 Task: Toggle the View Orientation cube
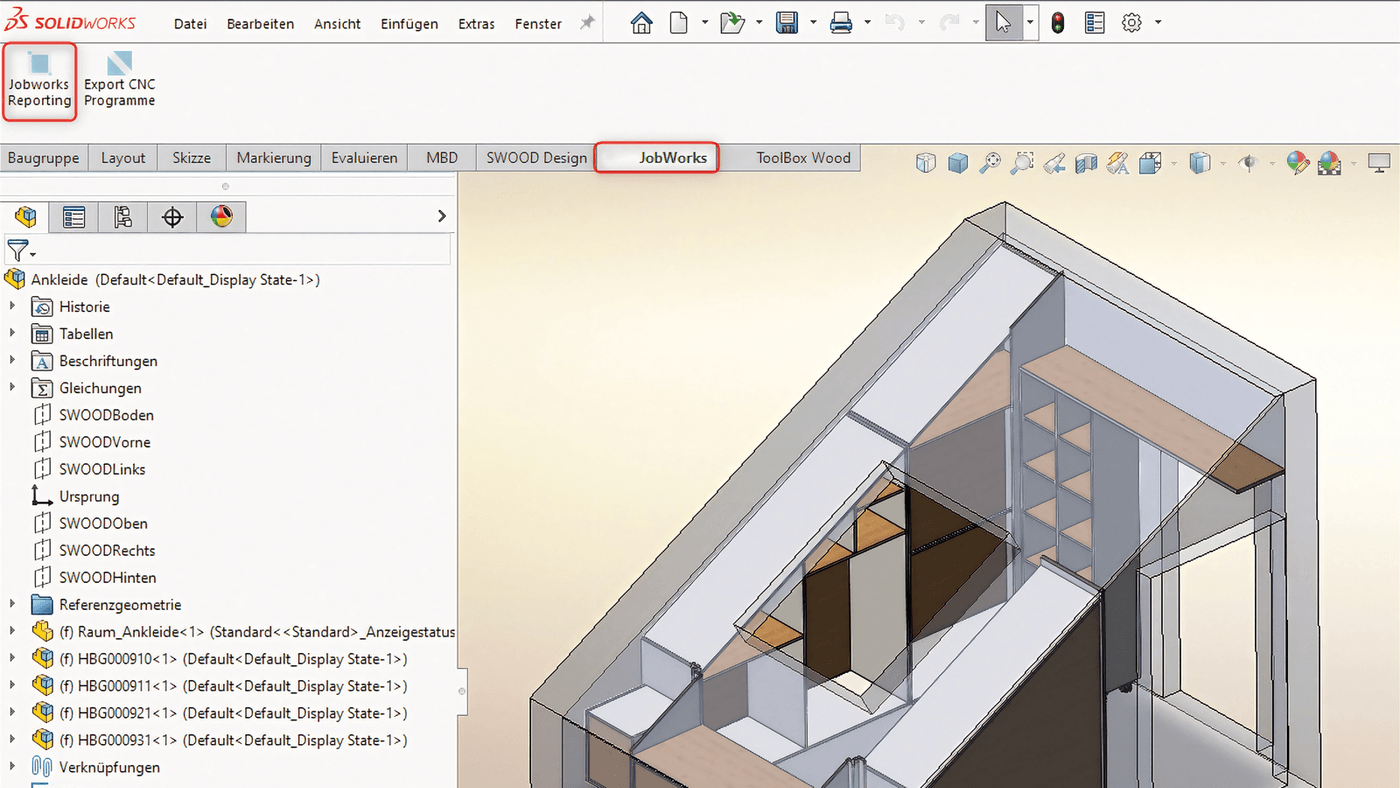pyautogui.click(x=1148, y=162)
